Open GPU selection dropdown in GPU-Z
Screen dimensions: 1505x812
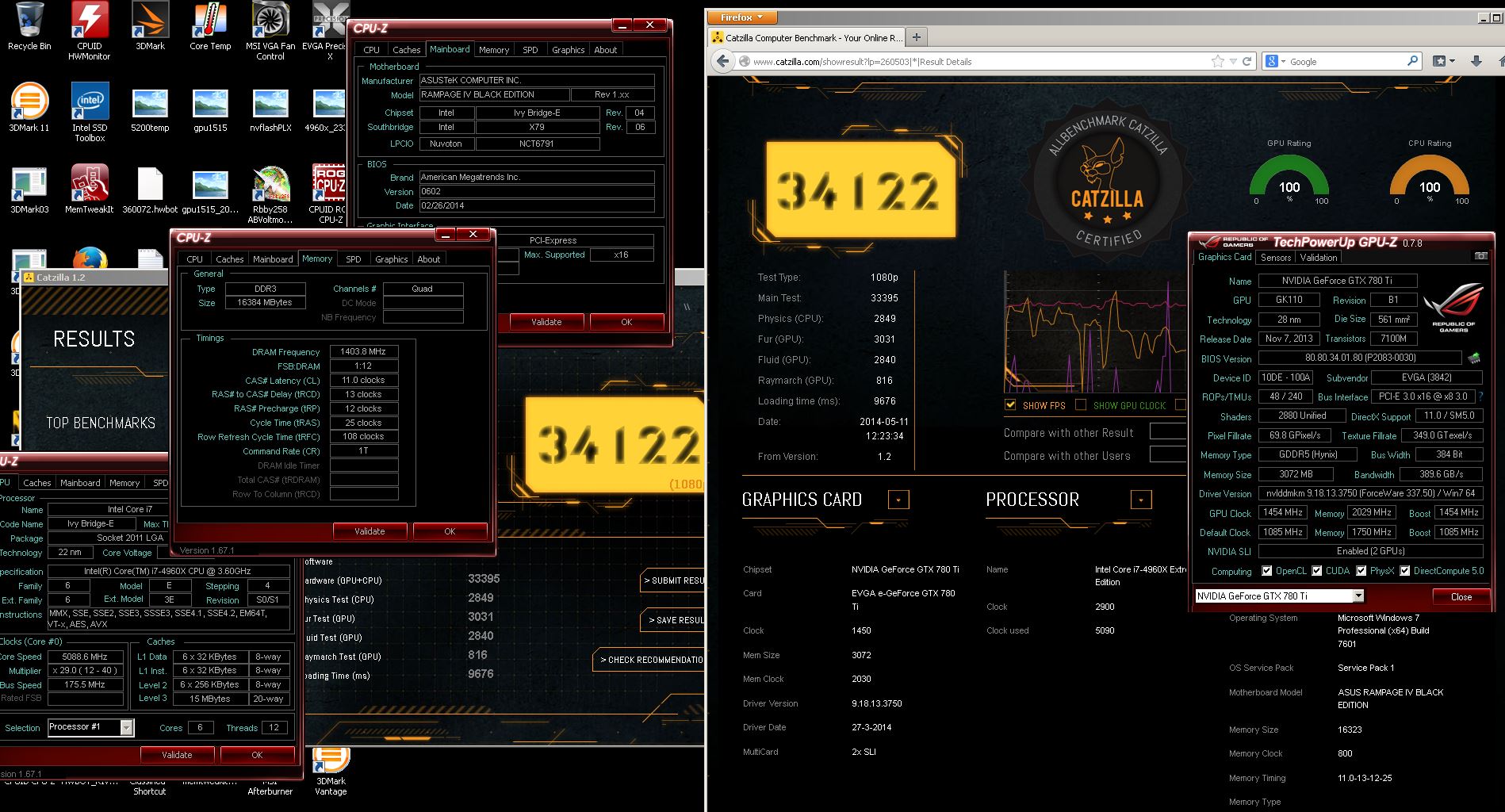click(x=1358, y=596)
